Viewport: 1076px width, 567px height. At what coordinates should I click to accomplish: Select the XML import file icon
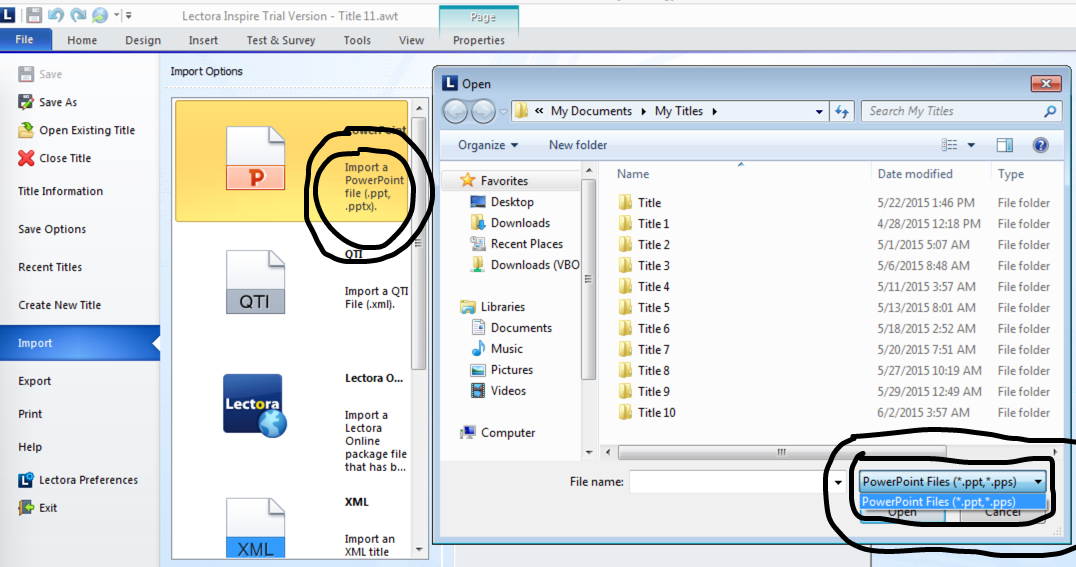click(x=255, y=527)
